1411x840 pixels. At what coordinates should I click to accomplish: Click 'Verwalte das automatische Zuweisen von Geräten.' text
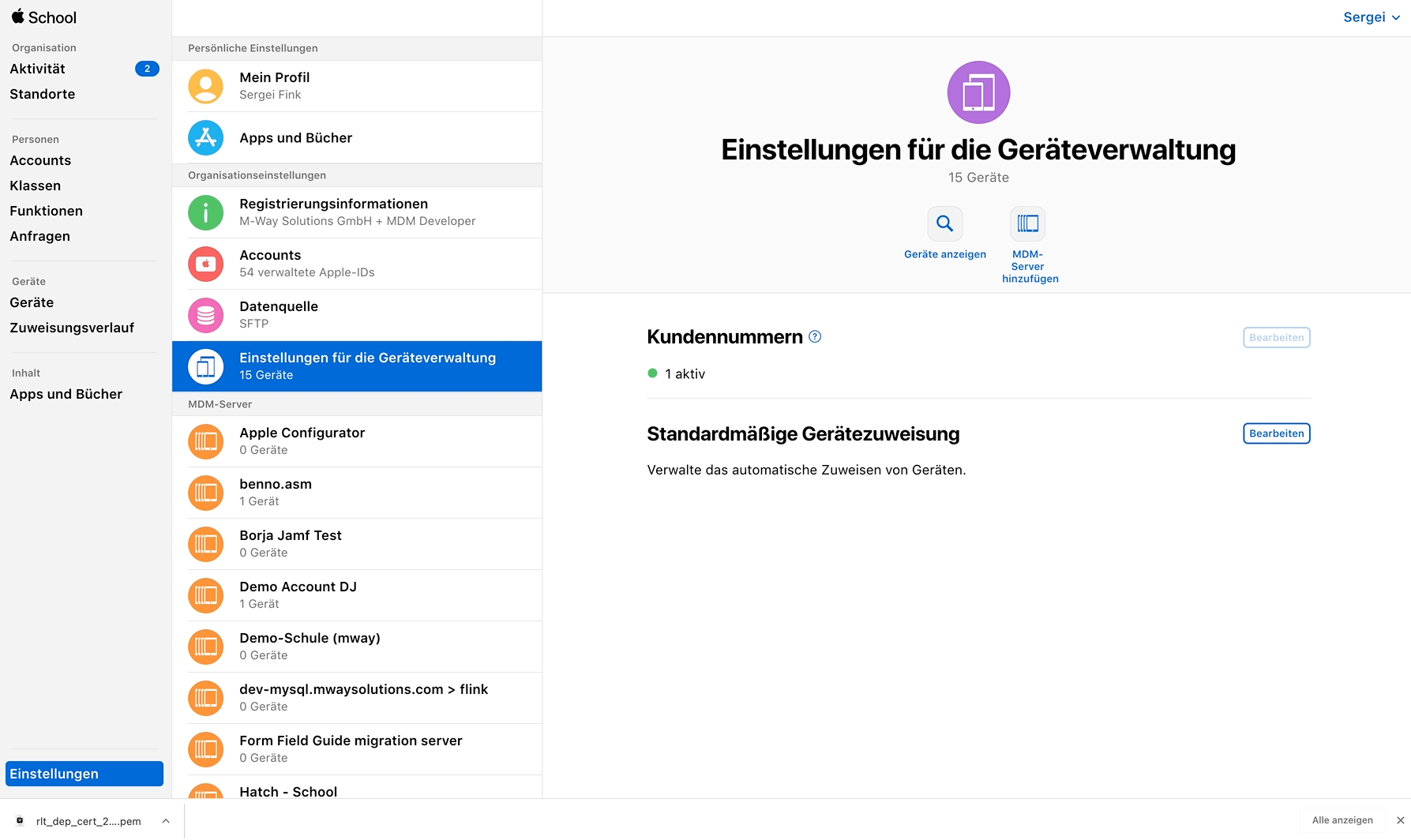(x=806, y=470)
